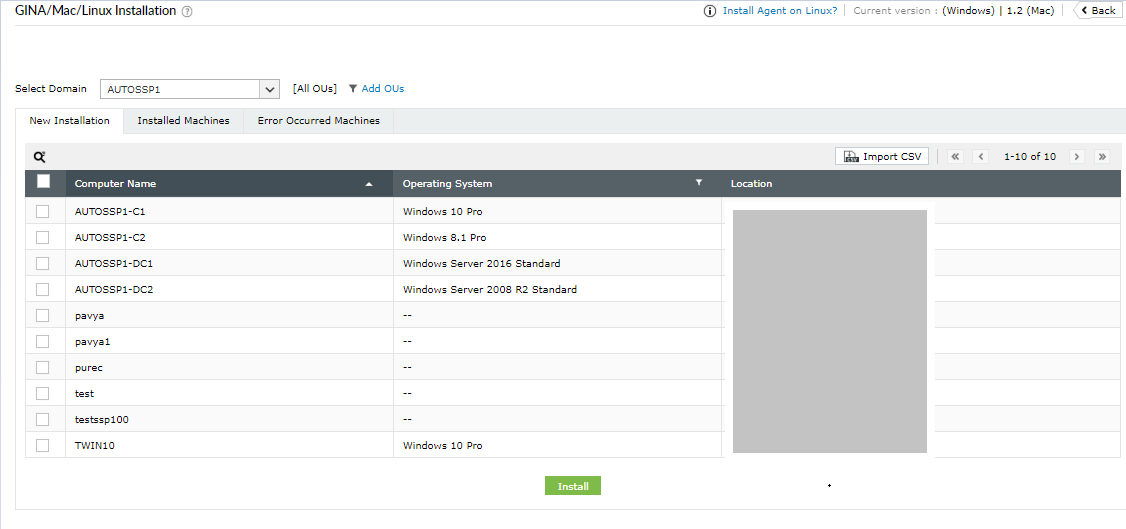Screen dimensions: 1126x529
Task: Click the [All OUs] label
Action: (315, 89)
